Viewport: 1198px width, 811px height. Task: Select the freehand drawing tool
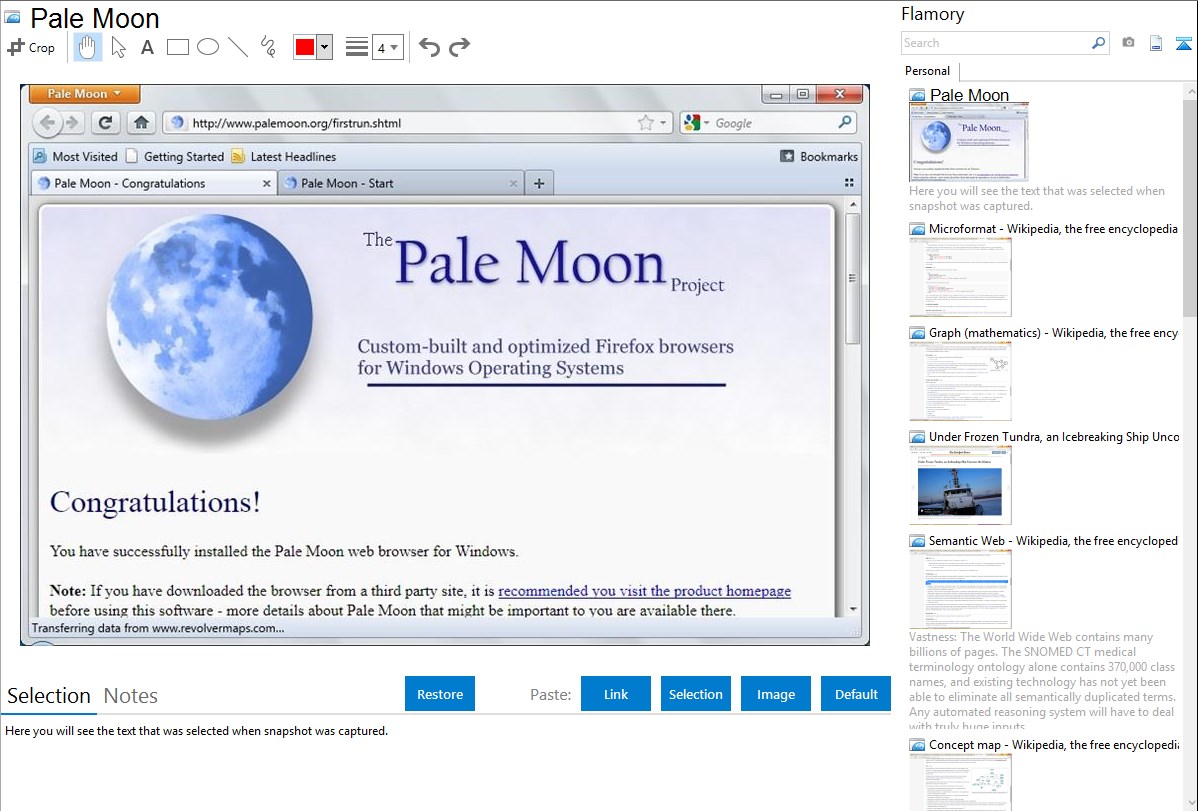(x=268, y=47)
